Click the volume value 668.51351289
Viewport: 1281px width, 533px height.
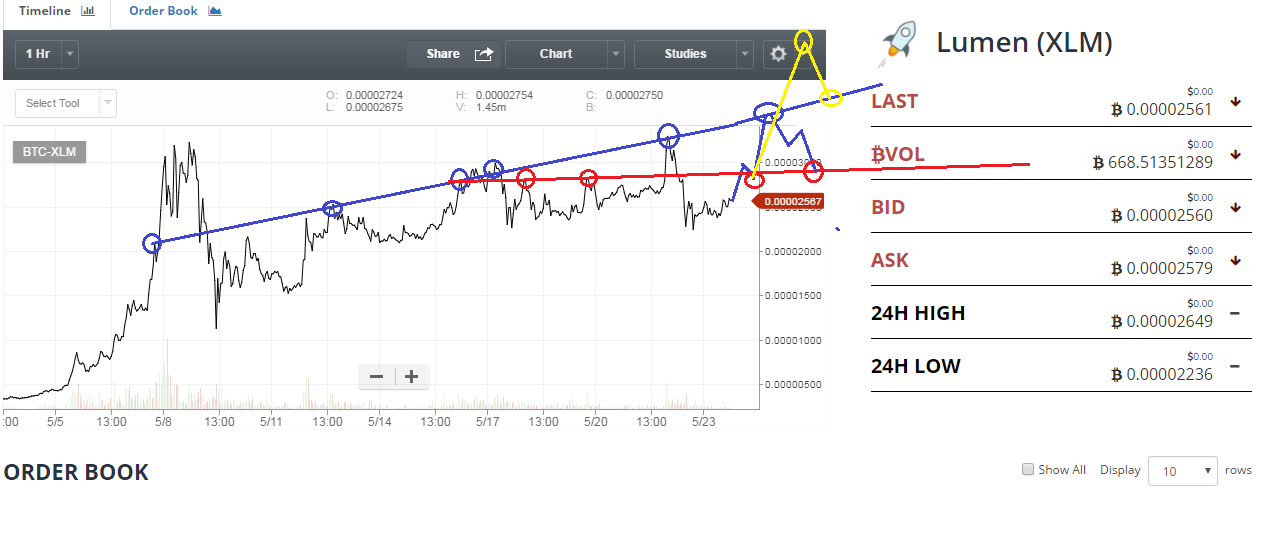1152,163
